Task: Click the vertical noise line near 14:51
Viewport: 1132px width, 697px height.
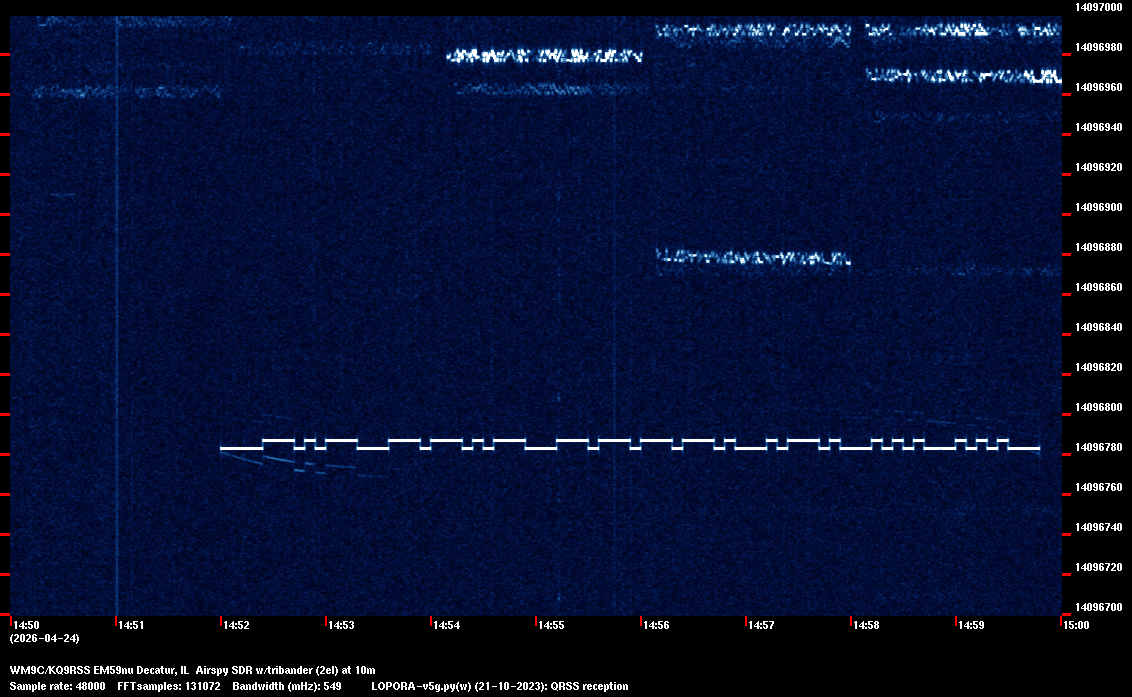Action: [117, 300]
